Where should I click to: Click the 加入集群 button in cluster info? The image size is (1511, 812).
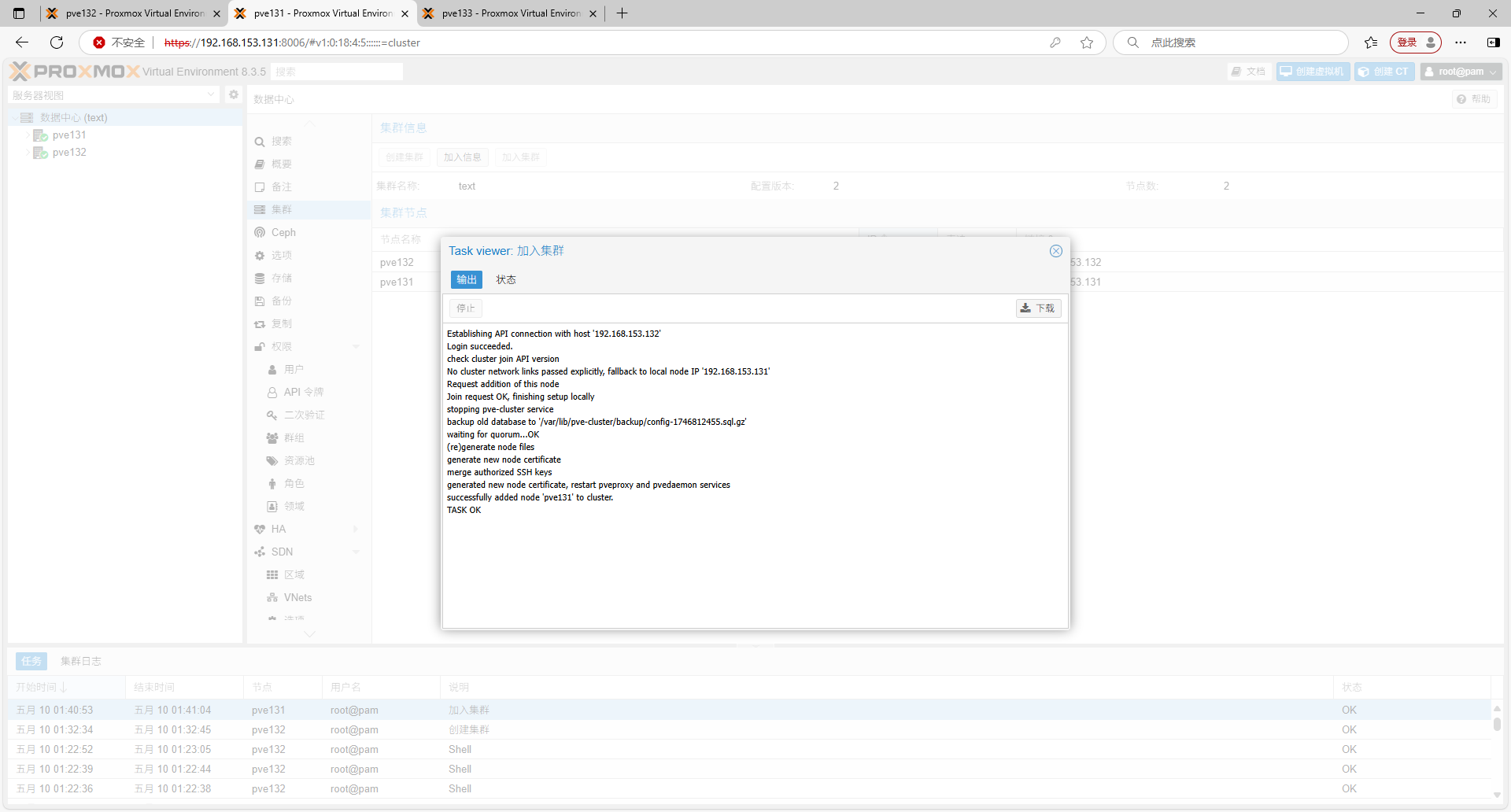tap(521, 157)
